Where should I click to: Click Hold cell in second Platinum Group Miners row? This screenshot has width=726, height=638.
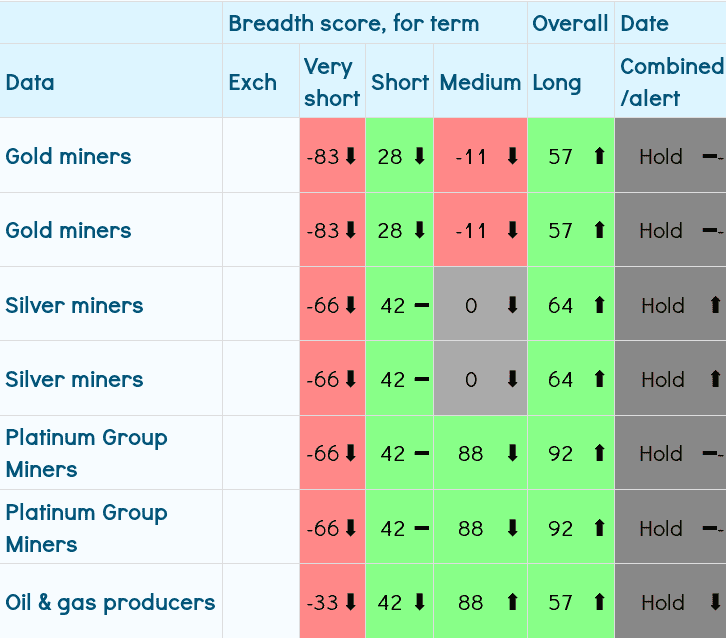661,528
